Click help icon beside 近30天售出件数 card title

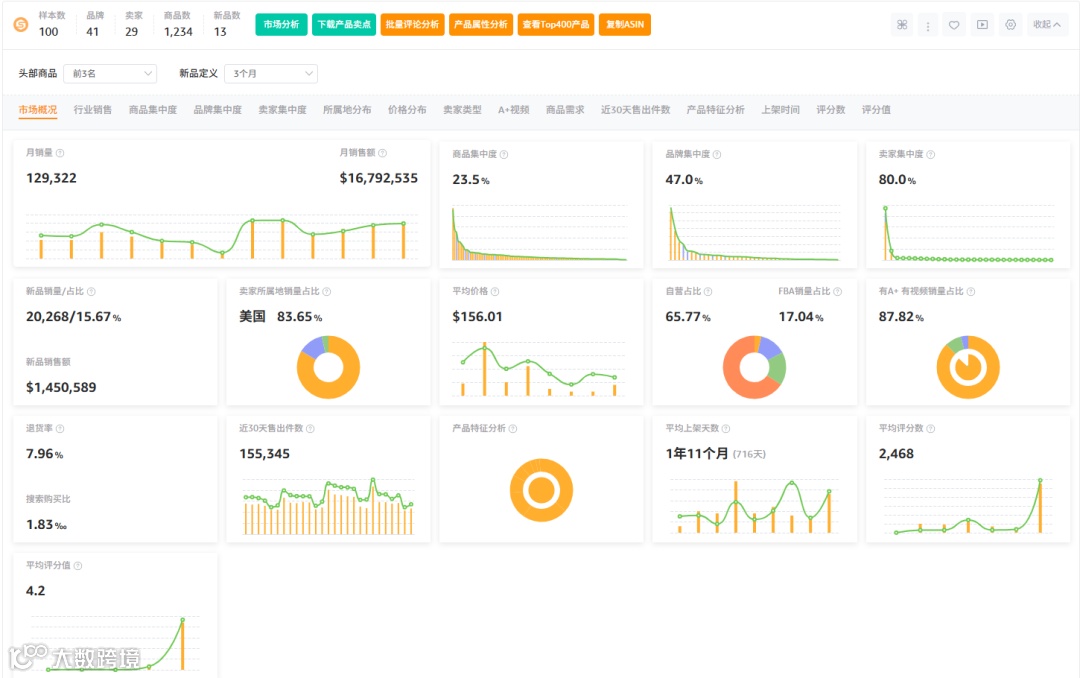coord(310,429)
